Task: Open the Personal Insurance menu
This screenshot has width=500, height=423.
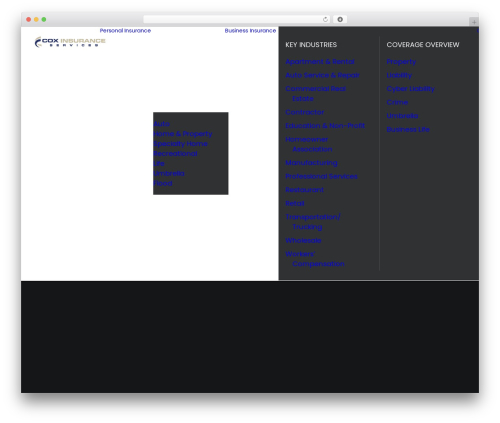Action: (125, 31)
